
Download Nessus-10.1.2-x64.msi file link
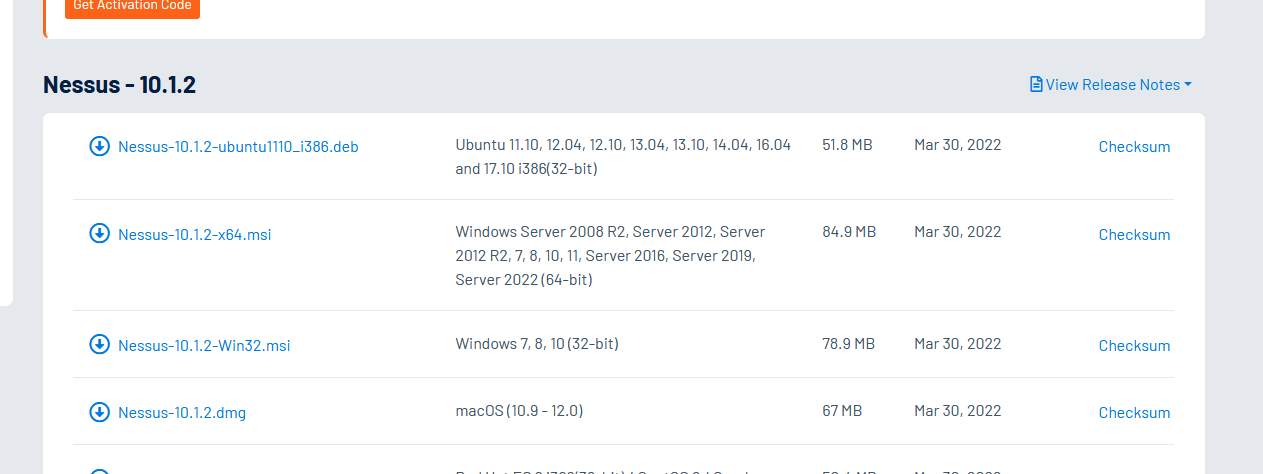coord(195,235)
